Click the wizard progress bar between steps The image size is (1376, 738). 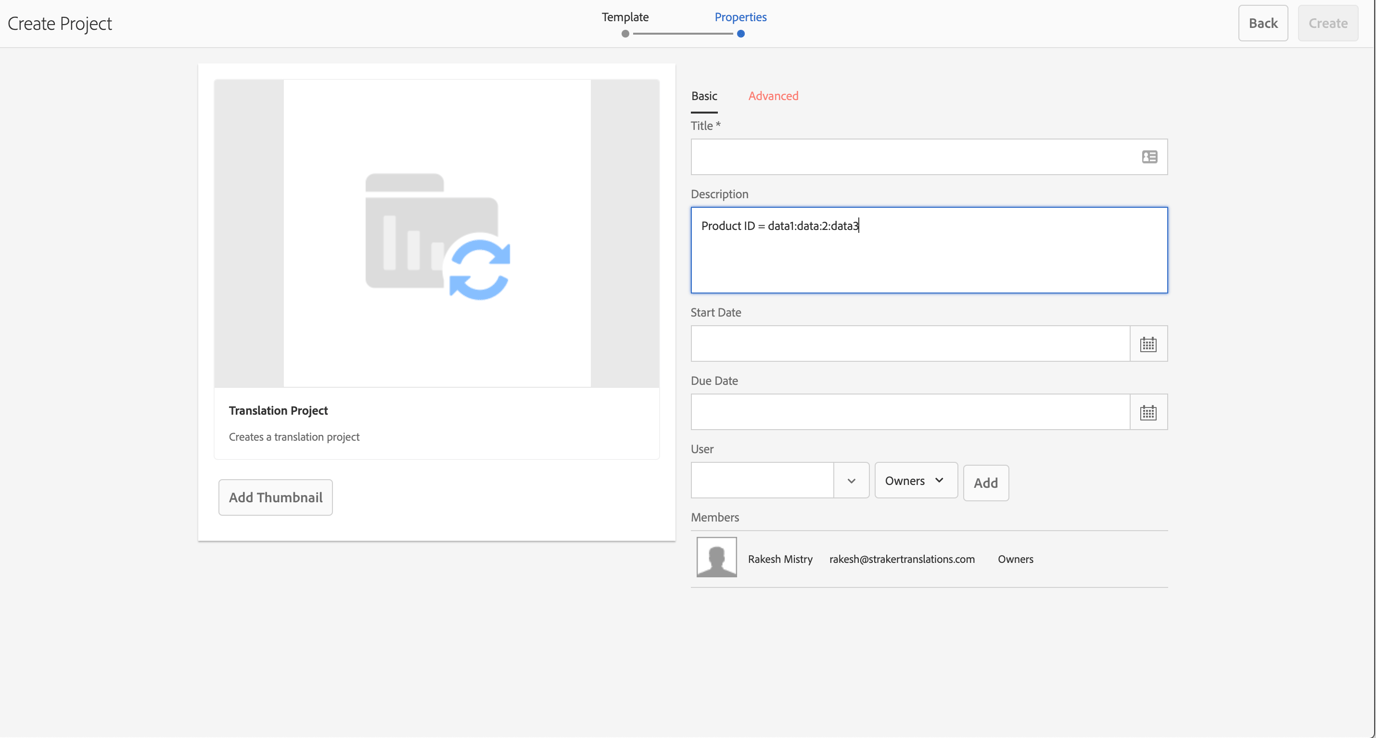pyautogui.click(x=682, y=33)
